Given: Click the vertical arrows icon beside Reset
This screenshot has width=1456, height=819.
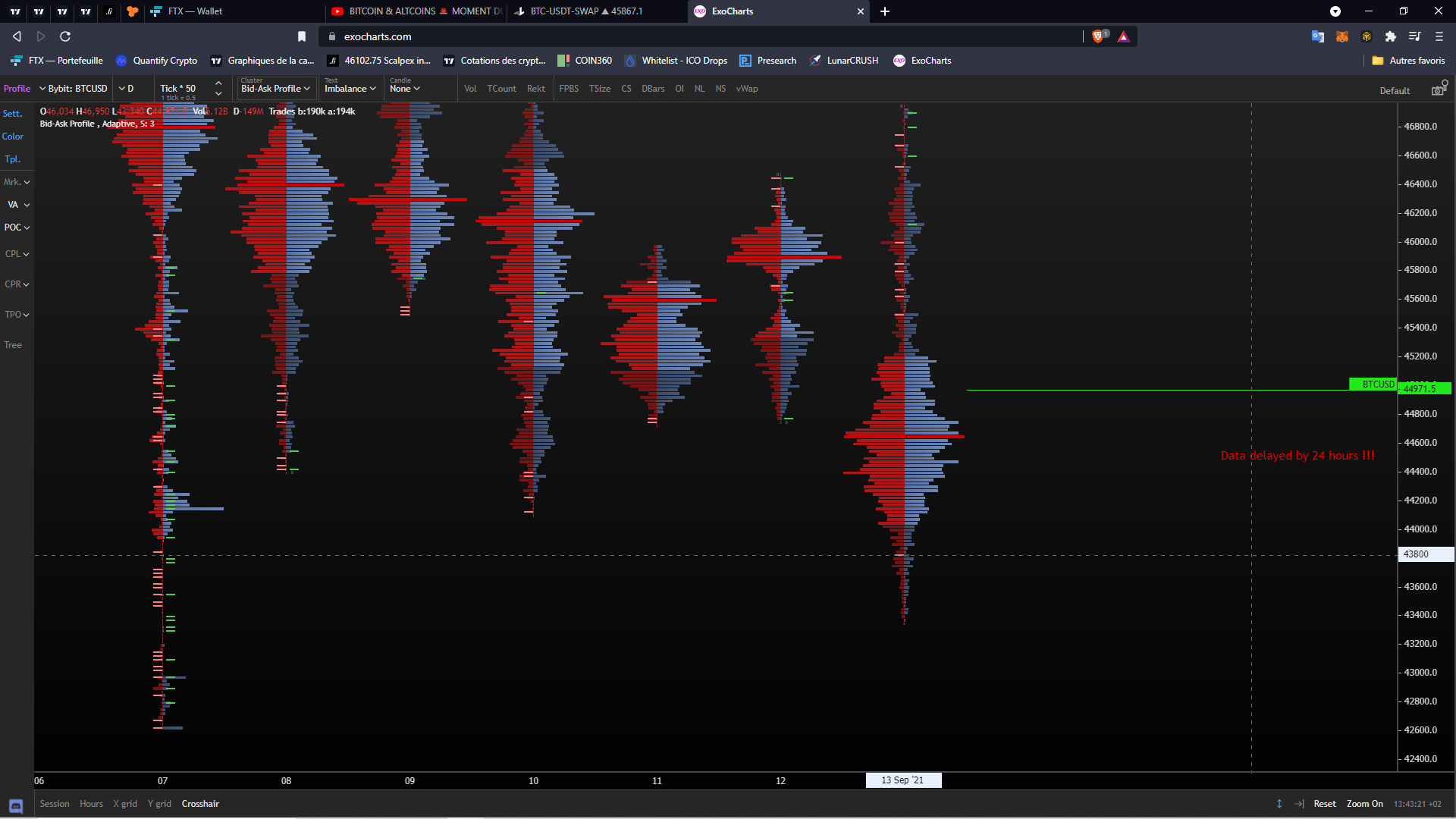Looking at the screenshot, I should click(1279, 804).
